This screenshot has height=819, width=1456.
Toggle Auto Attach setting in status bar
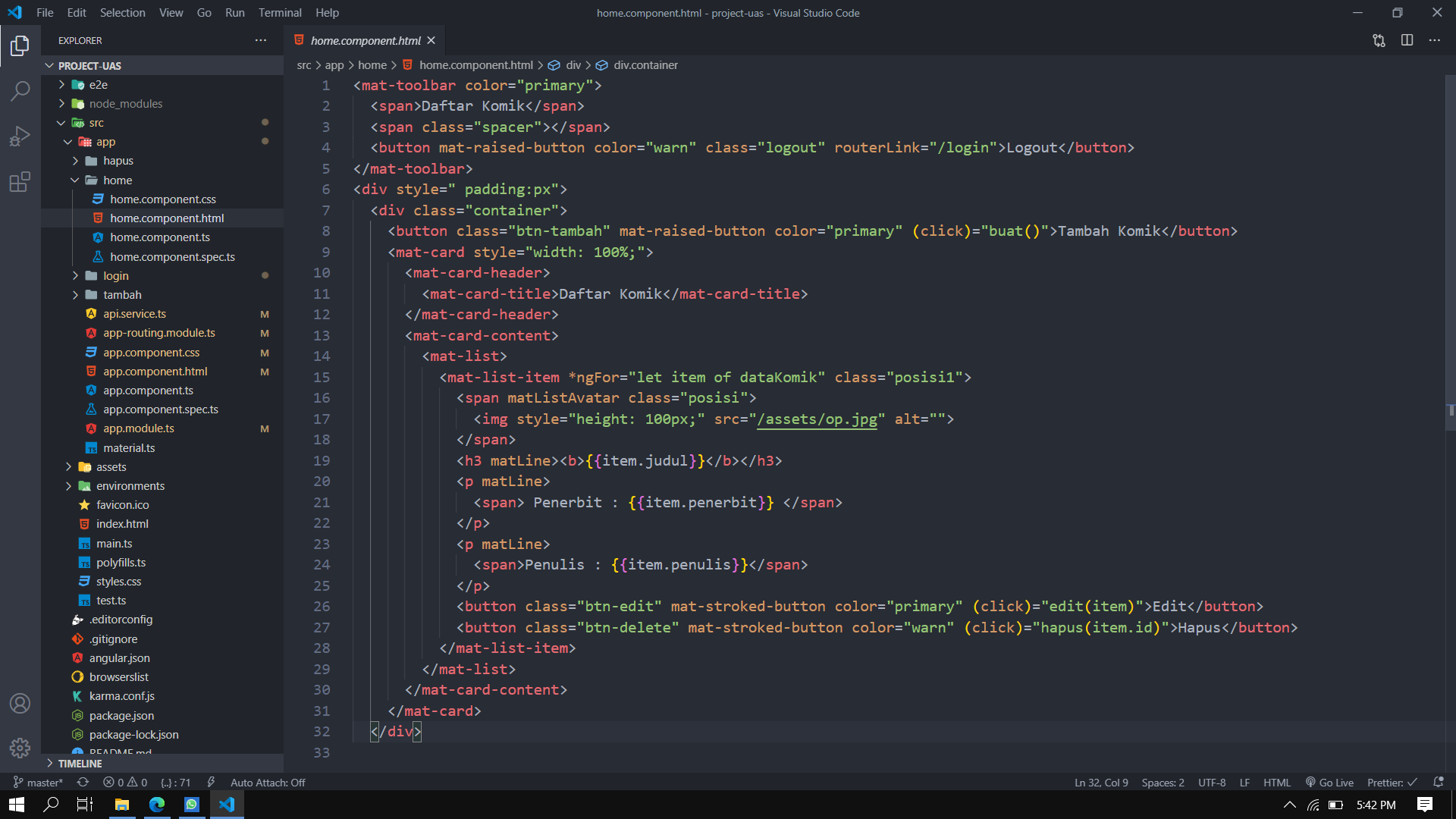(x=268, y=782)
